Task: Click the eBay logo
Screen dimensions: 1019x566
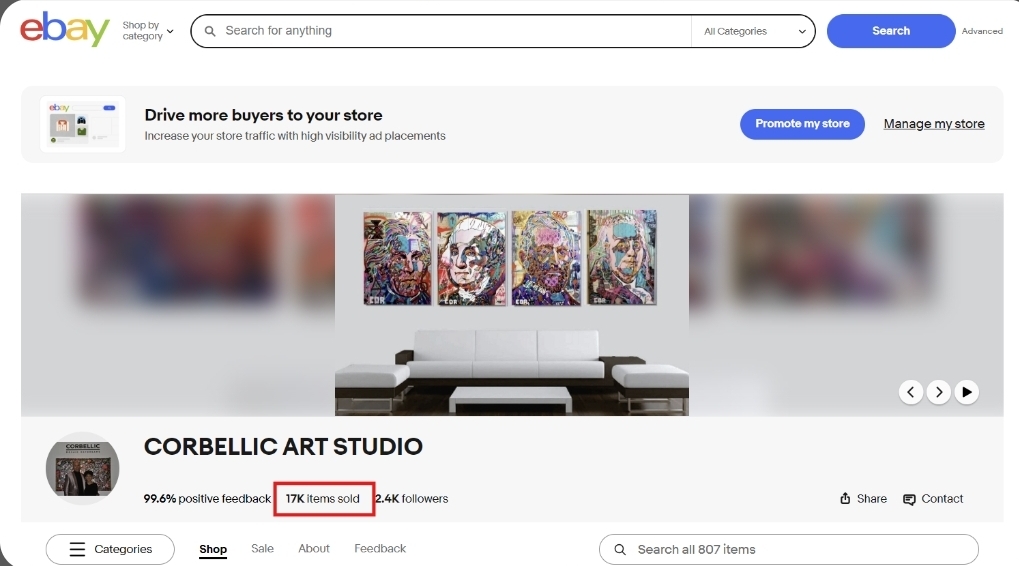Action: [x=64, y=29]
